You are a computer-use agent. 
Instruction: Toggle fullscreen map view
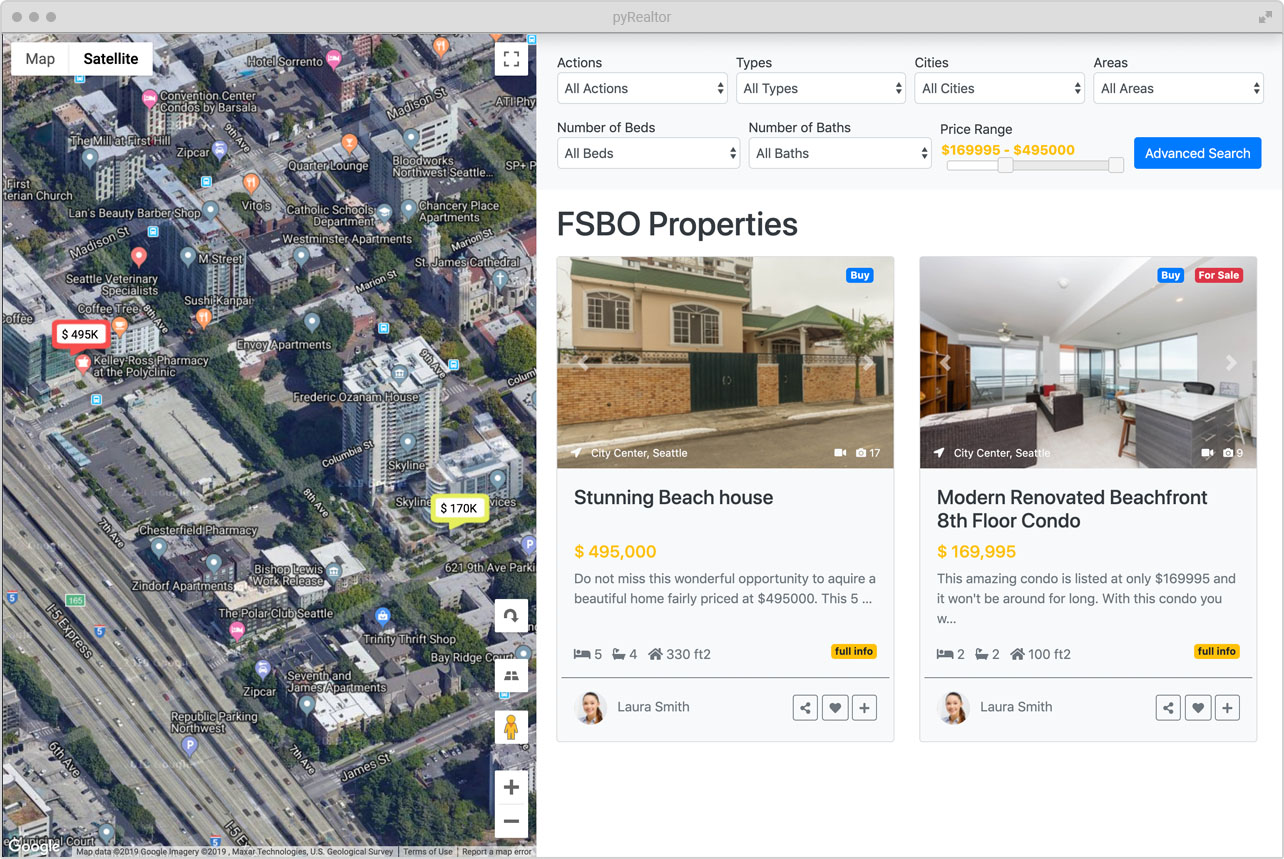point(511,58)
